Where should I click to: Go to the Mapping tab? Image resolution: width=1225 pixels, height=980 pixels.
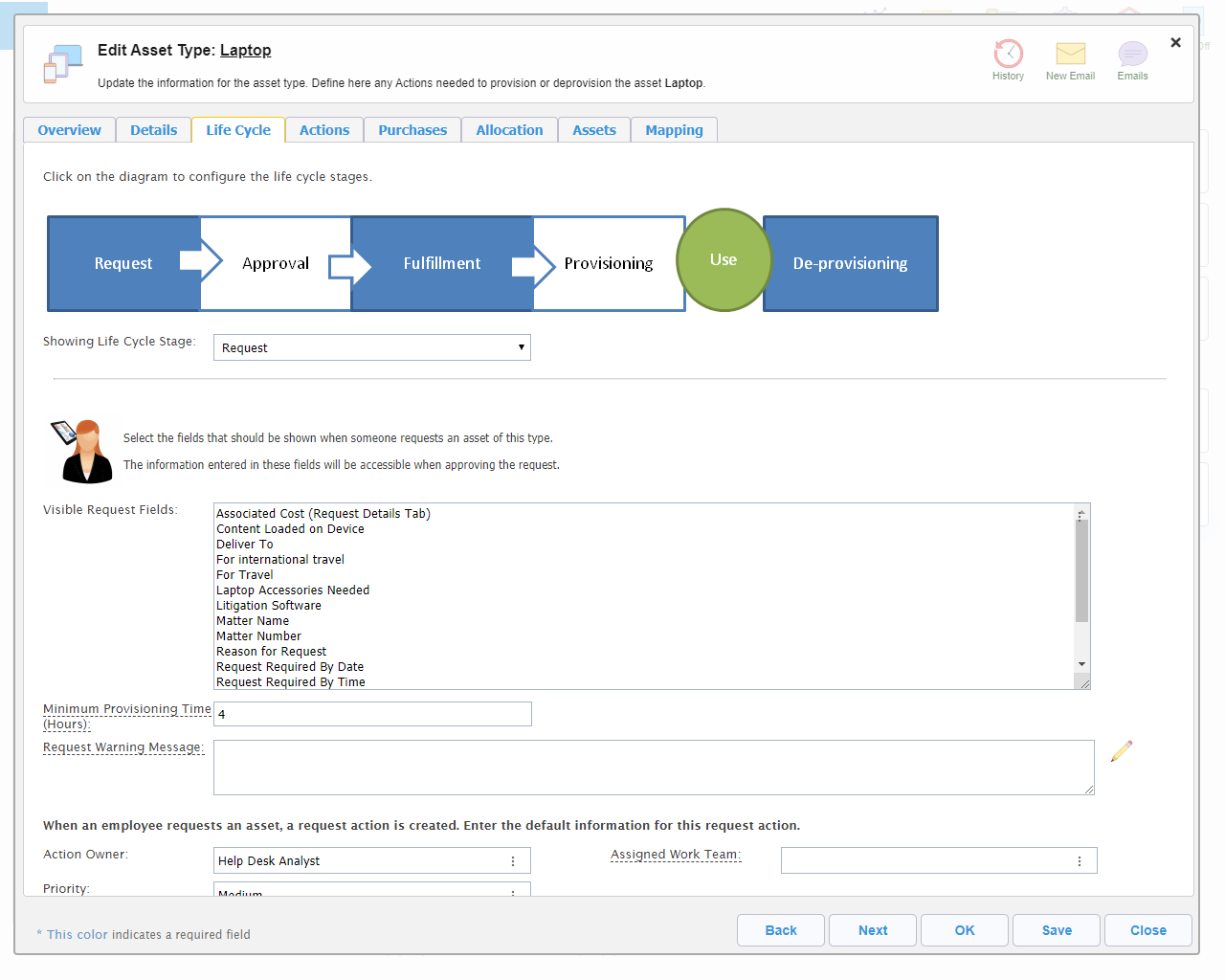click(674, 130)
